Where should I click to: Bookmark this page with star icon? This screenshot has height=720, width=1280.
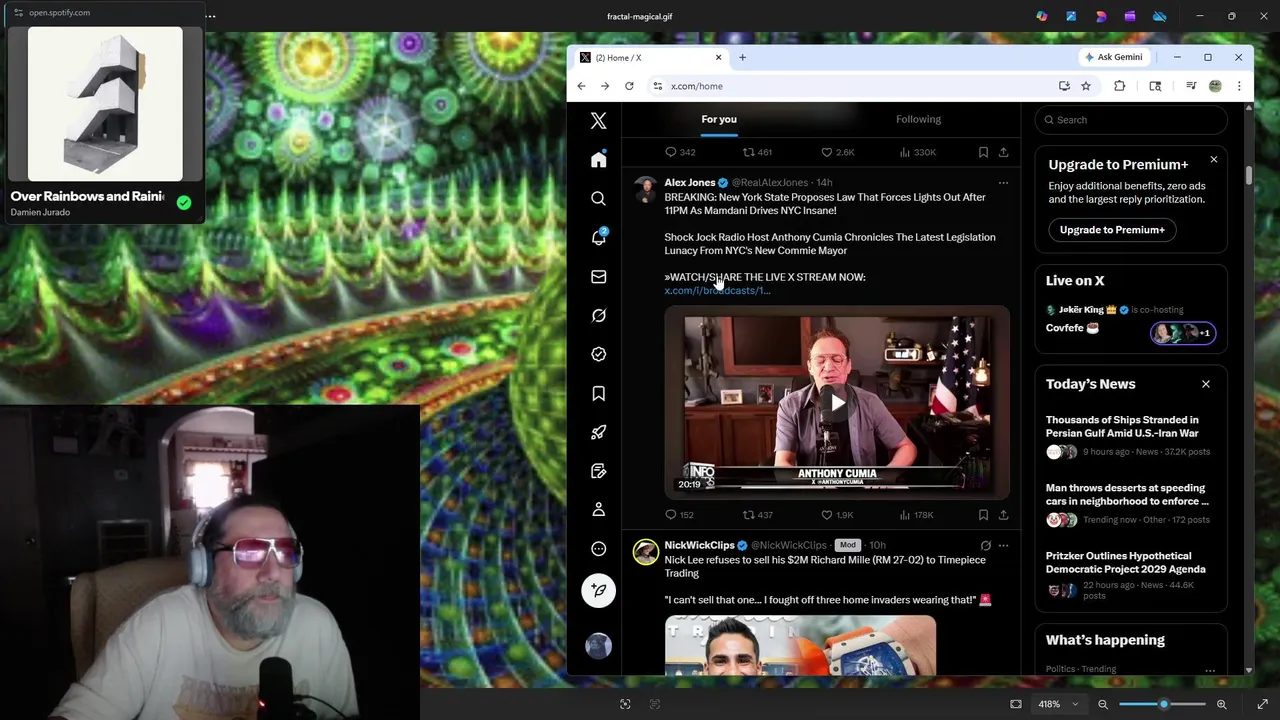(x=1086, y=86)
